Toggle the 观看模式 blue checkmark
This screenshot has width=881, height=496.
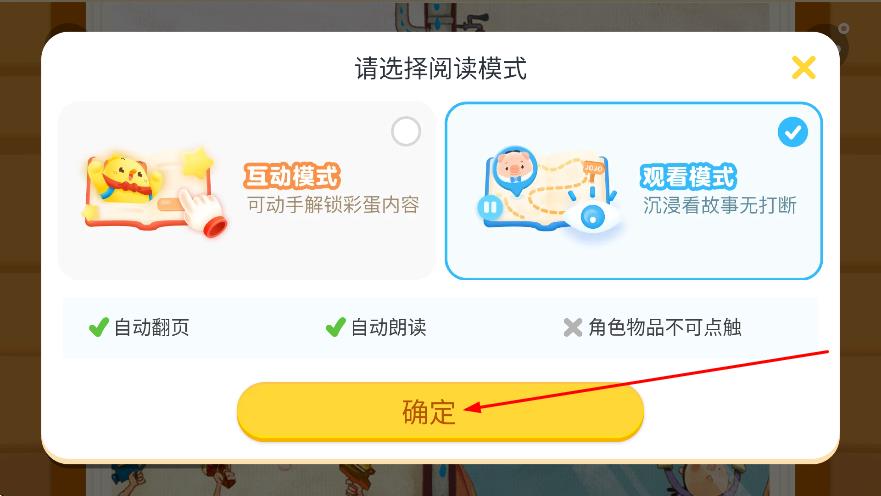pyautogui.click(x=793, y=133)
